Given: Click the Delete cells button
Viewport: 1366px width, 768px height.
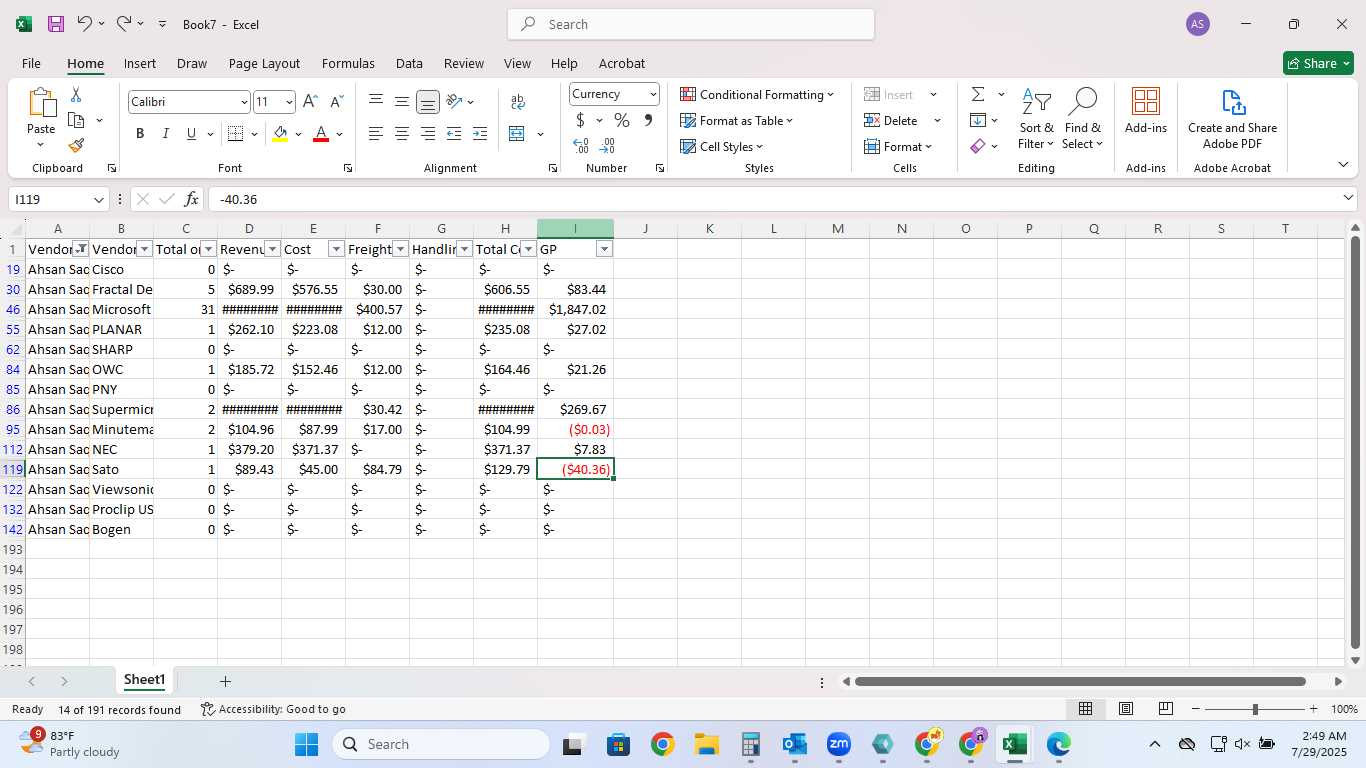Looking at the screenshot, I should click(891, 120).
